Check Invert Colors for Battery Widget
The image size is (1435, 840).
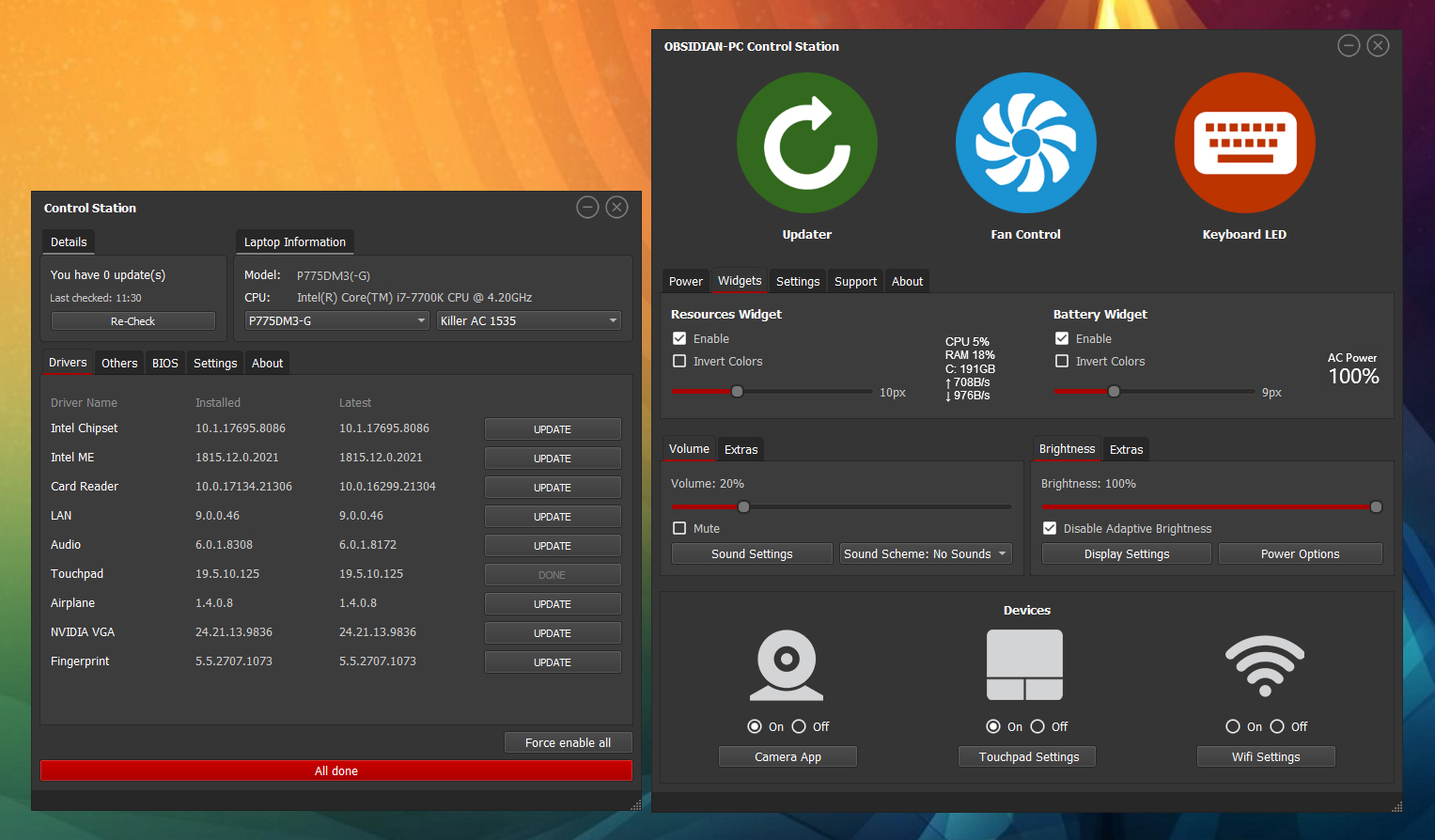pyautogui.click(x=1062, y=361)
